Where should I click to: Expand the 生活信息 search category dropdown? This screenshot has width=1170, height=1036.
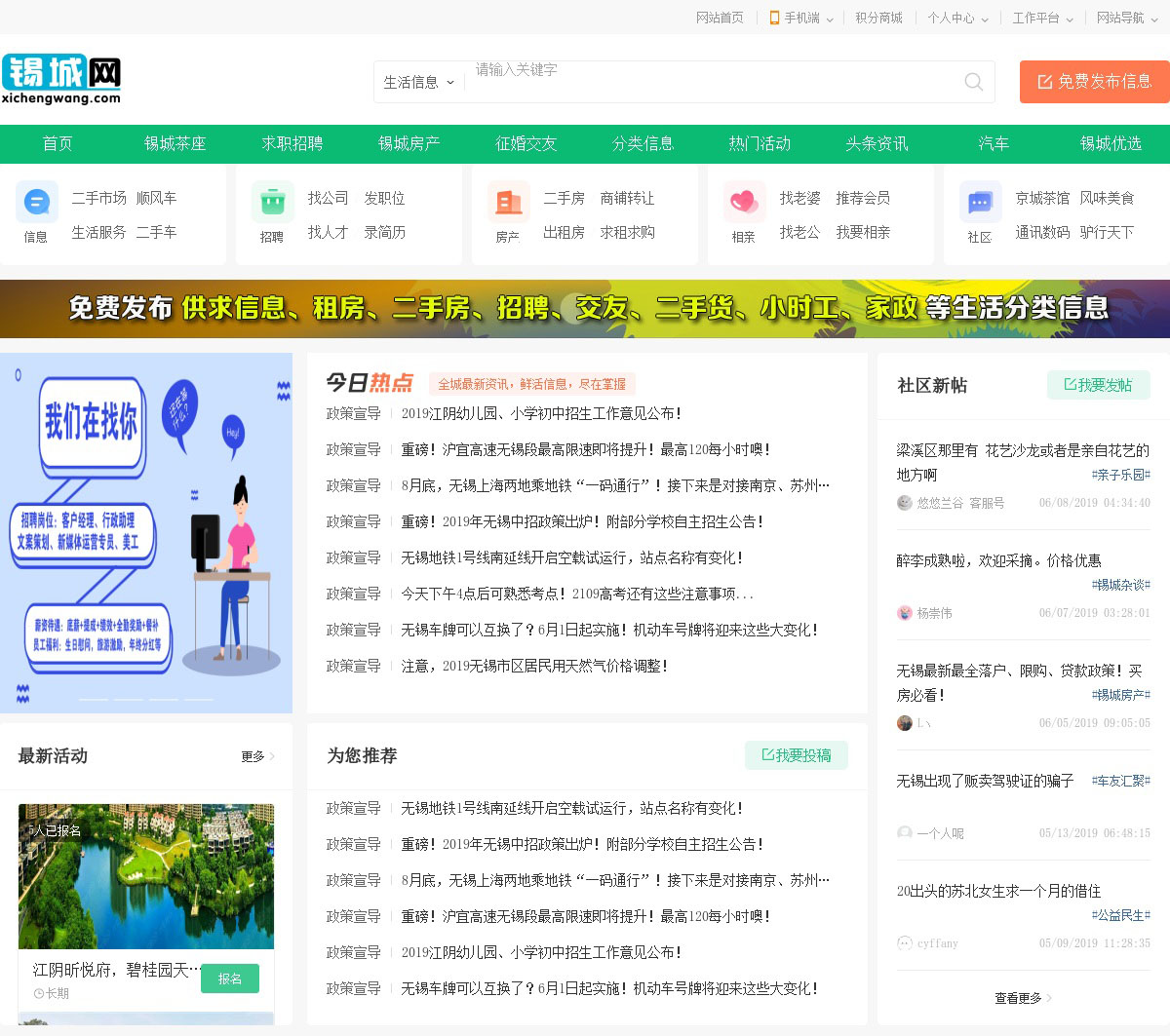tap(419, 83)
